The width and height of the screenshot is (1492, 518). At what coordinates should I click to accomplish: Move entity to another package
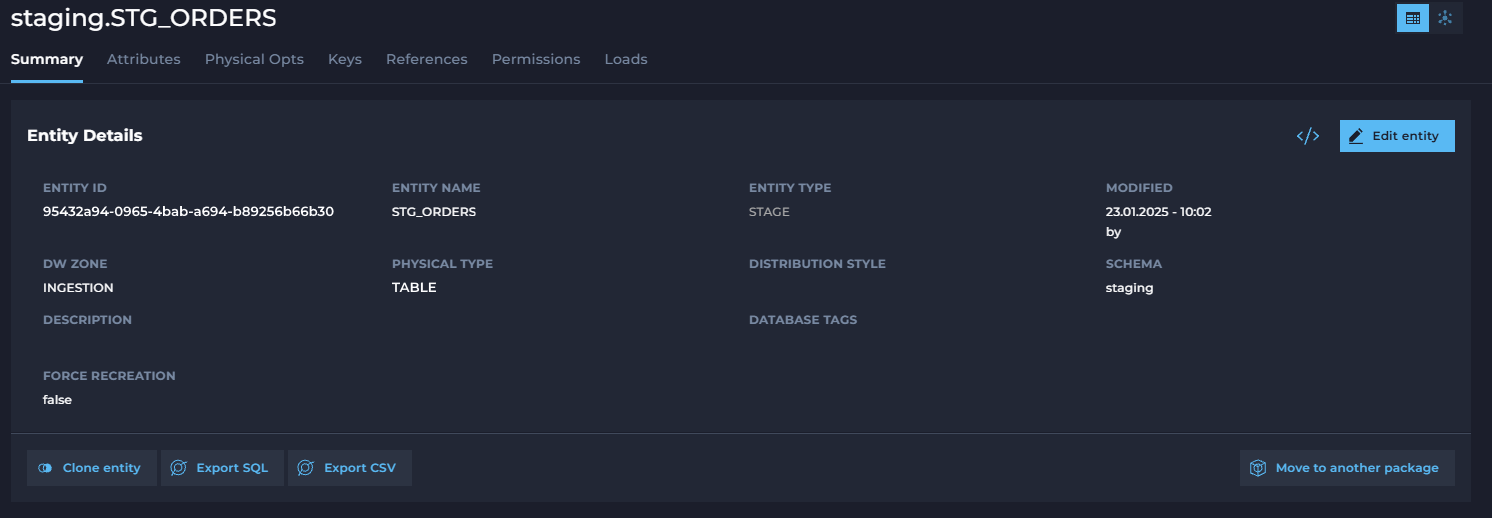[1347, 468]
